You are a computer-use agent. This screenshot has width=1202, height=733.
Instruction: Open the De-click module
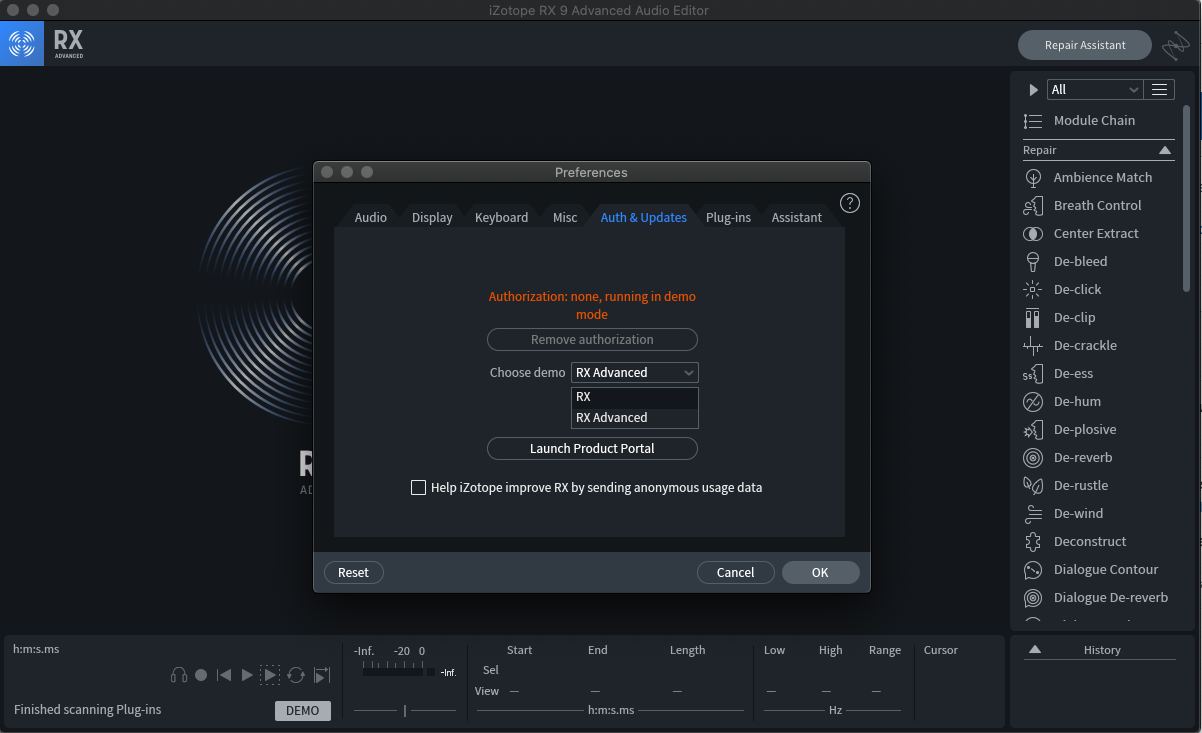[1077, 289]
